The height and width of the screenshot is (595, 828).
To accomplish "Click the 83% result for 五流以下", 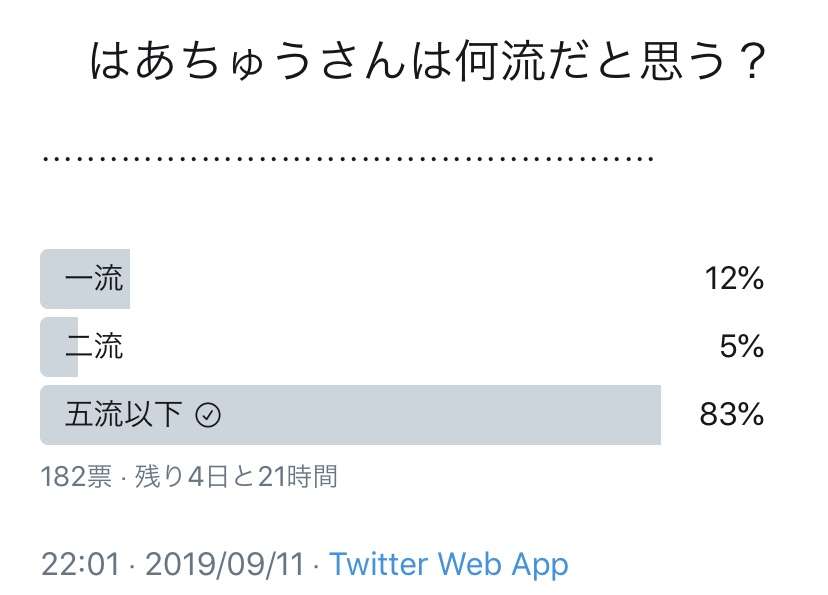I will pyautogui.click(x=732, y=414).
